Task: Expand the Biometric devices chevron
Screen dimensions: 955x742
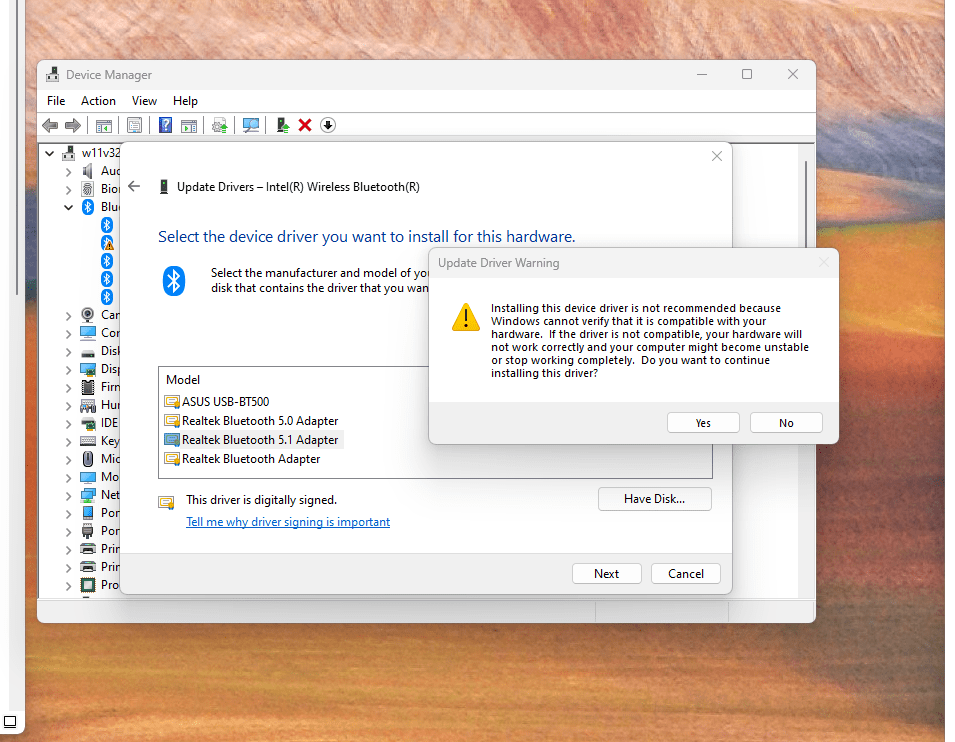Action: pos(68,189)
